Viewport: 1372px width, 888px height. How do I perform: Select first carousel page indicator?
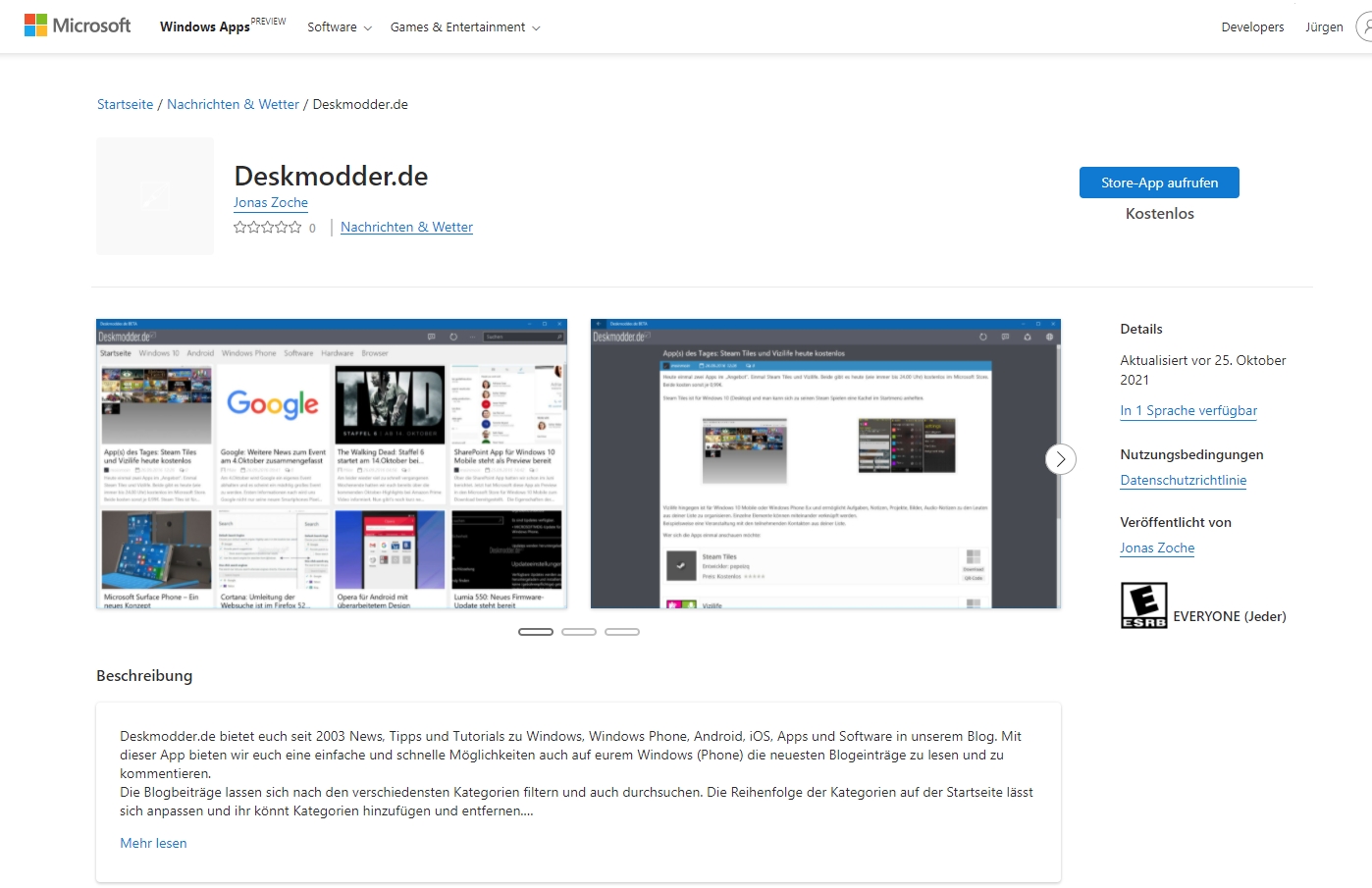(x=536, y=632)
